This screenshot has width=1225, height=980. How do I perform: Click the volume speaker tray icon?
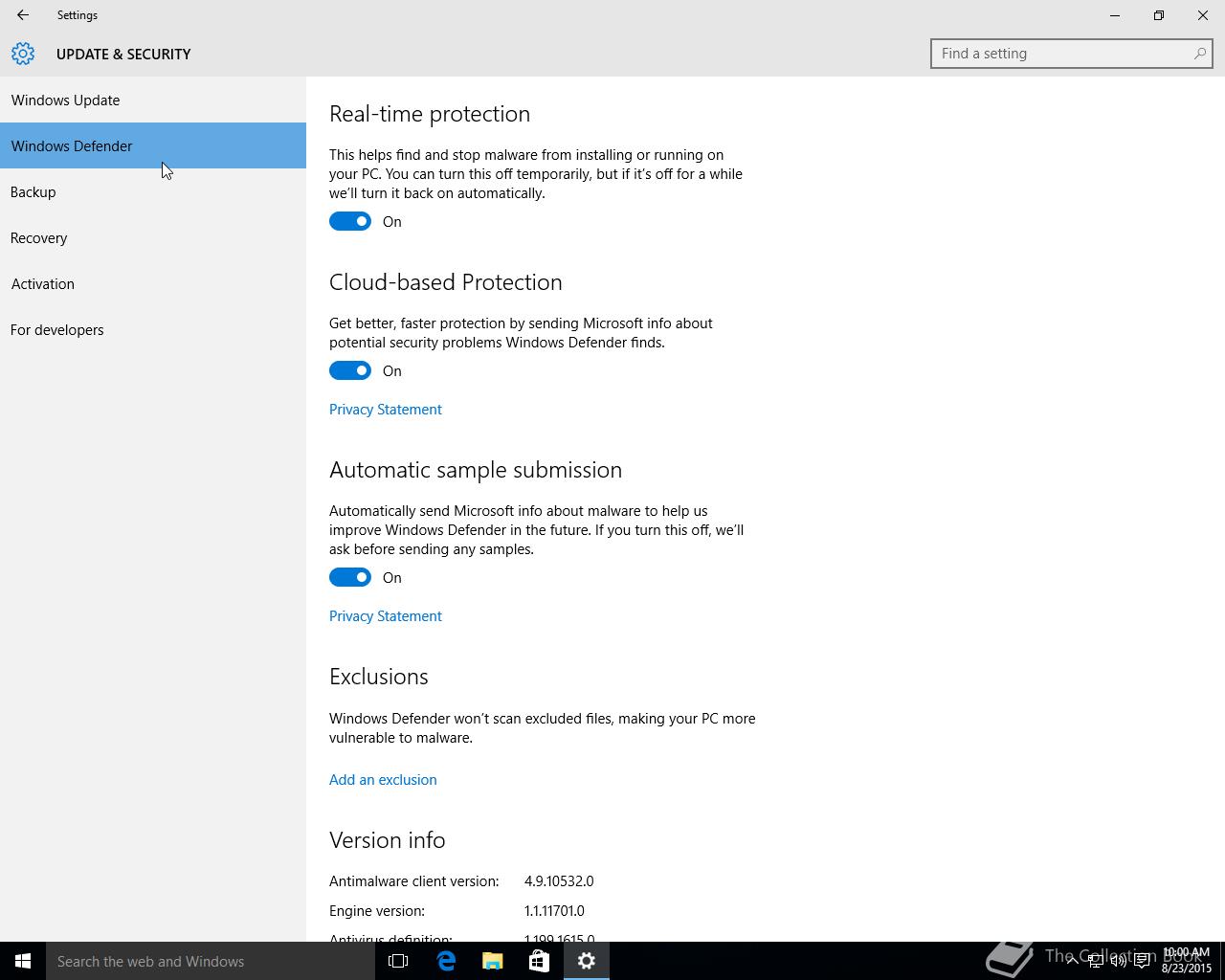click(1118, 961)
